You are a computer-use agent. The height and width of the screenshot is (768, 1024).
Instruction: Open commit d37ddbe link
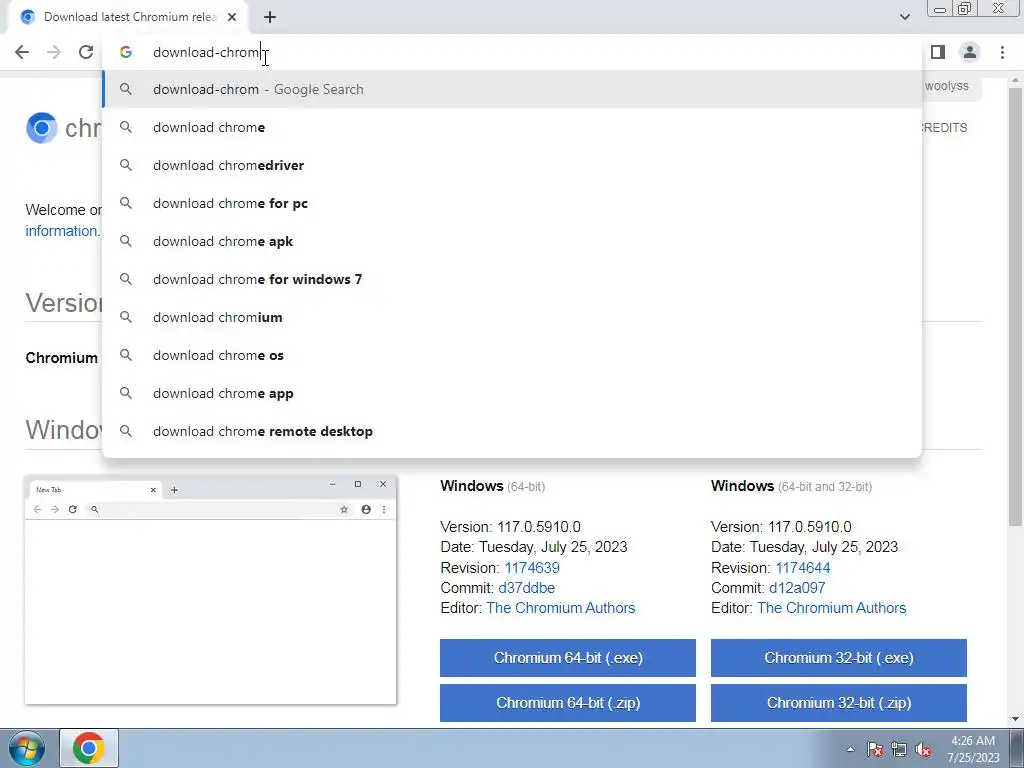(x=526, y=588)
